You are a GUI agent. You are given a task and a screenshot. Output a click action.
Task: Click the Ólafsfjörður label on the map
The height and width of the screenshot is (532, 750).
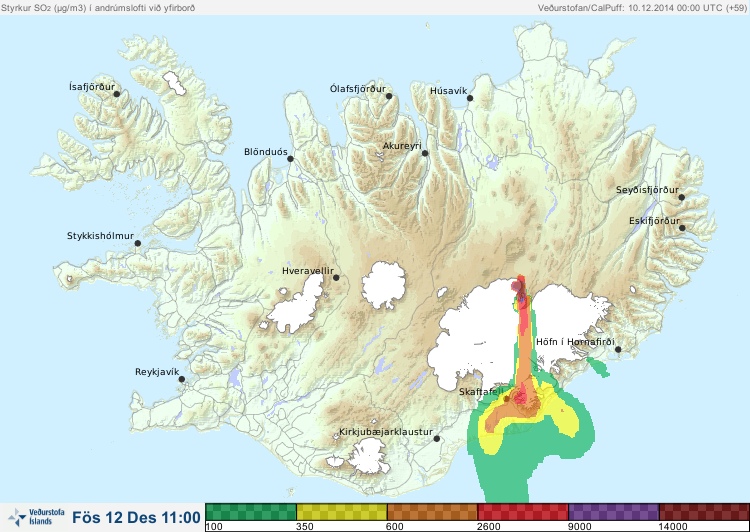358,89
